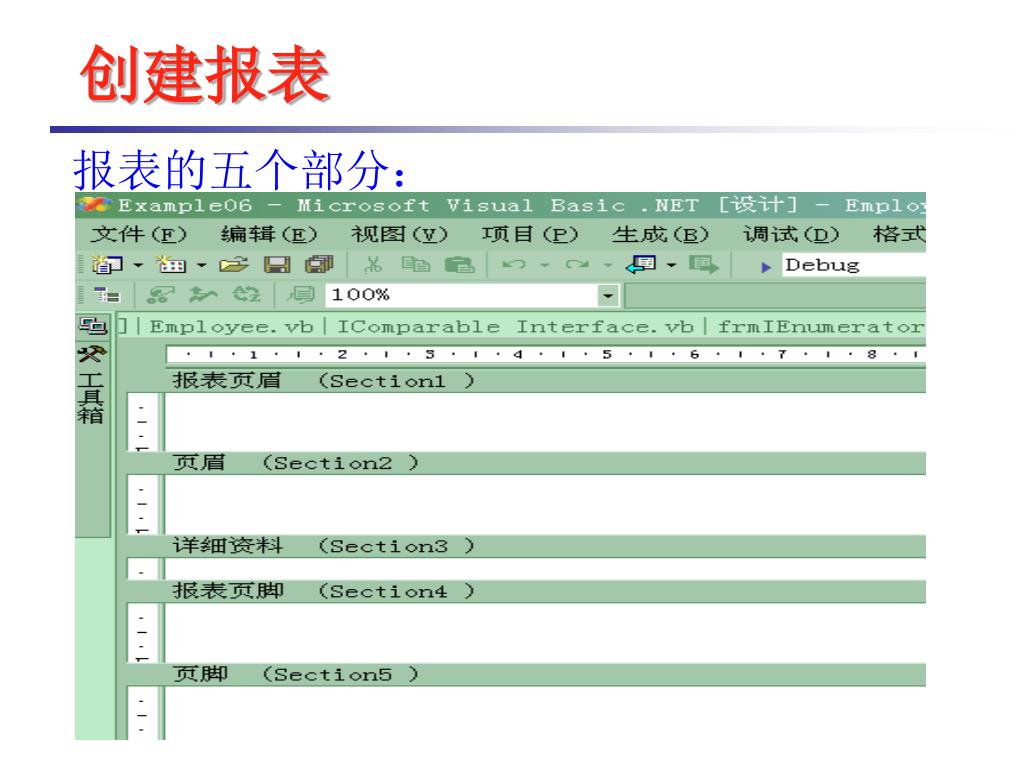Click the grayed comment page toolbar icon
Image resolution: width=1024 pixels, height=768 pixels.
tap(301, 295)
